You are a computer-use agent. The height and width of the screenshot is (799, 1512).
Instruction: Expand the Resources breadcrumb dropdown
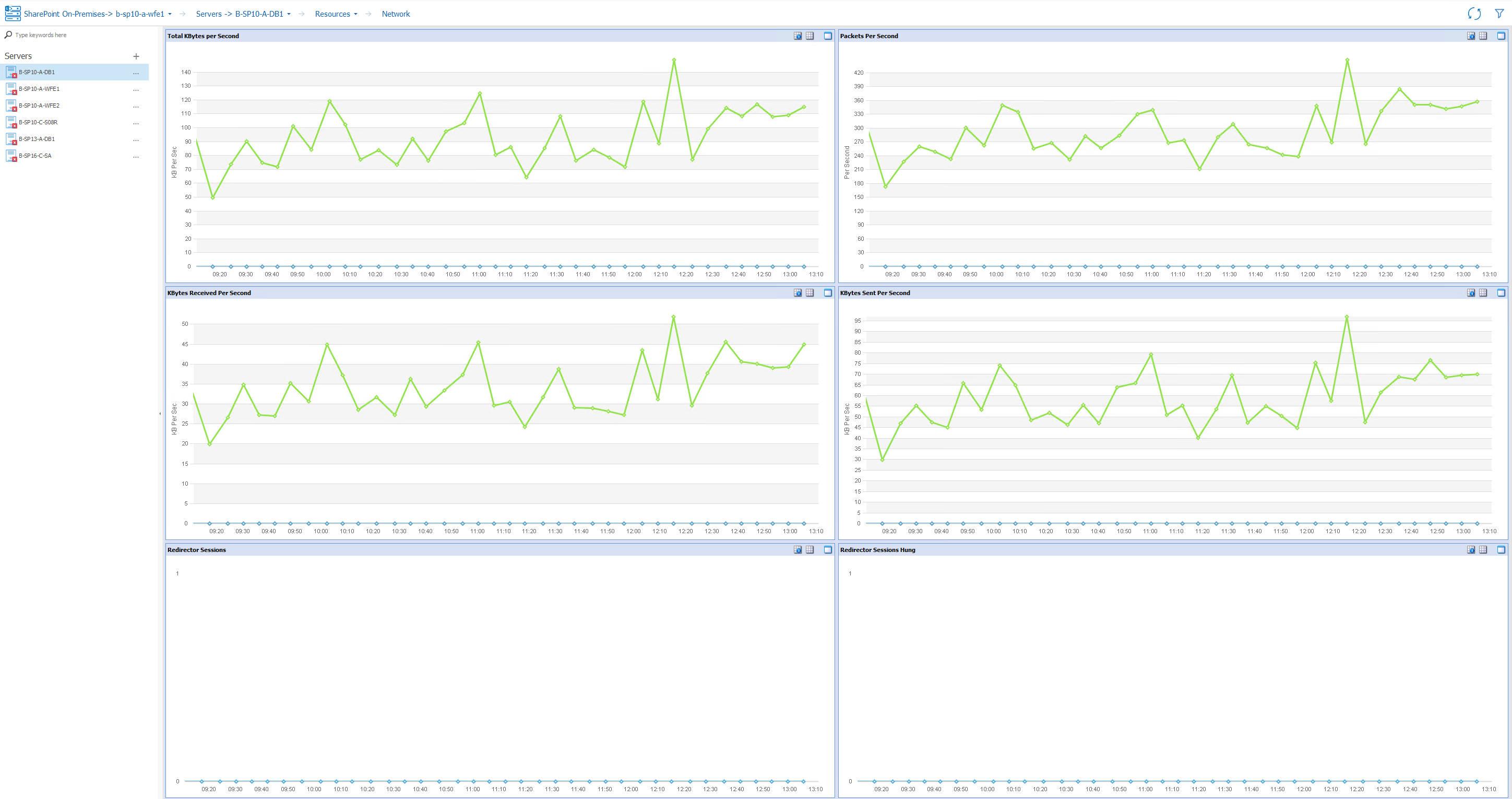click(x=355, y=14)
